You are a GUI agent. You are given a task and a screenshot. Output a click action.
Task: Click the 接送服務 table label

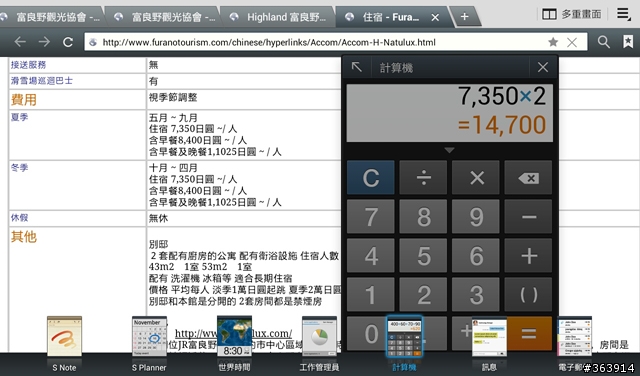click(x=28, y=65)
